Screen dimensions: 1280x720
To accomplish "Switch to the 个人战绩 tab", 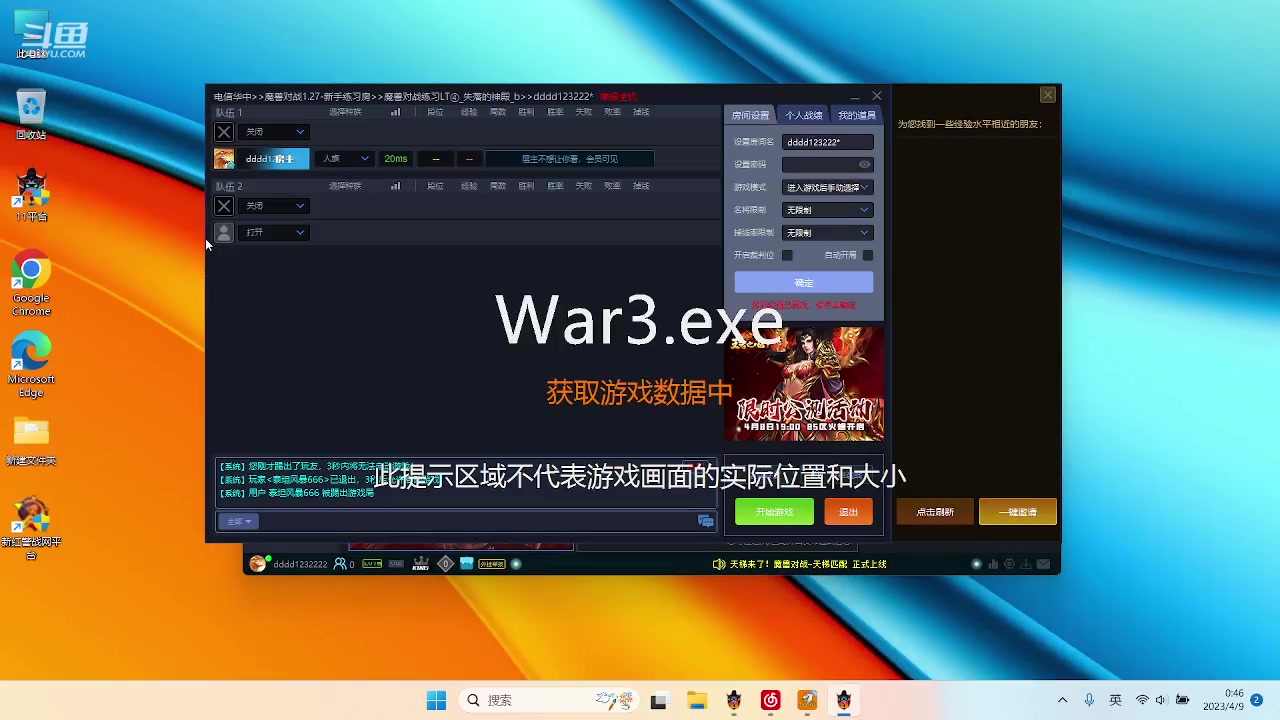I will click(803, 115).
